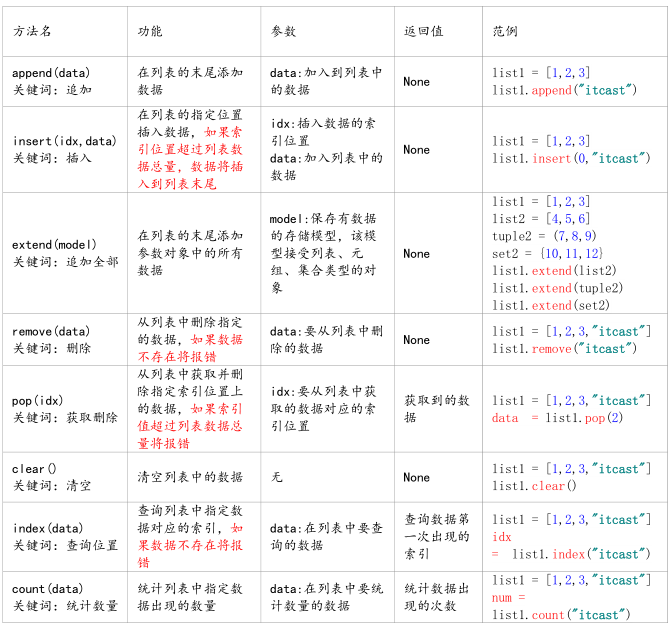Viewport: 670px width, 627px height.
Task: Click '关键词: 插入' keyword text
Action: pyautogui.click(x=52, y=158)
